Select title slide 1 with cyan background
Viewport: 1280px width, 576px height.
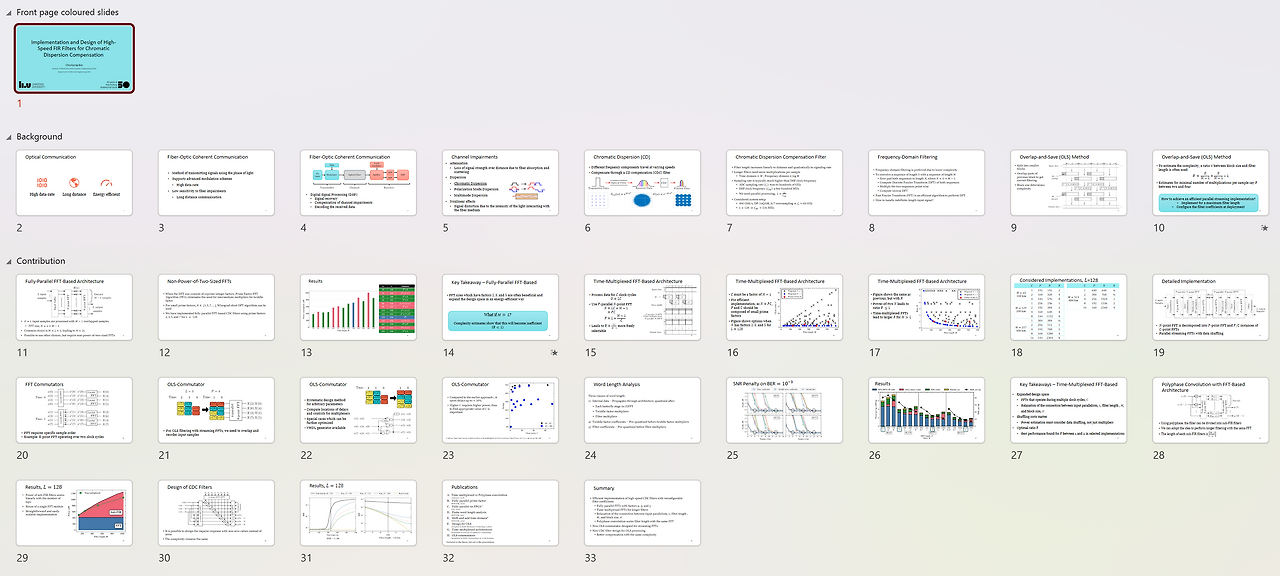coord(75,59)
